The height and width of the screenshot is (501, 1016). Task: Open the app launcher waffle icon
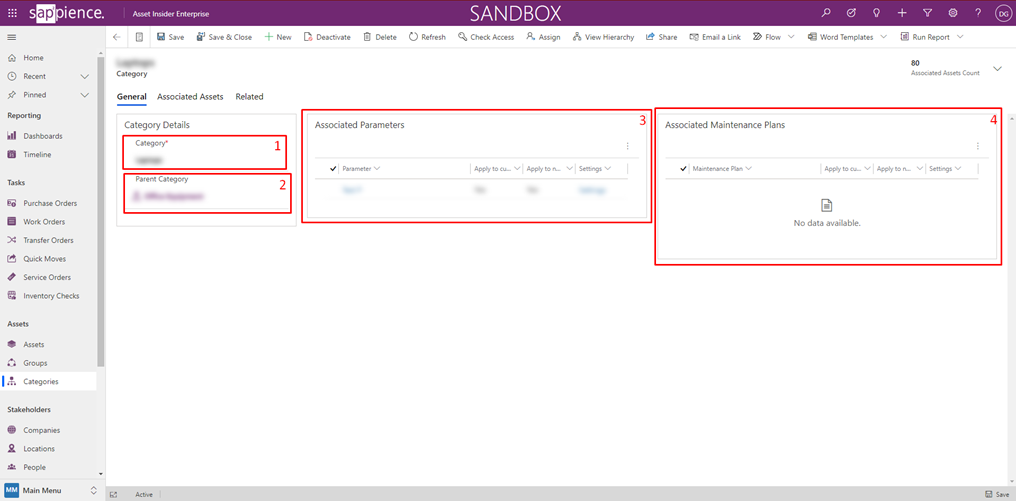(x=12, y=13)
